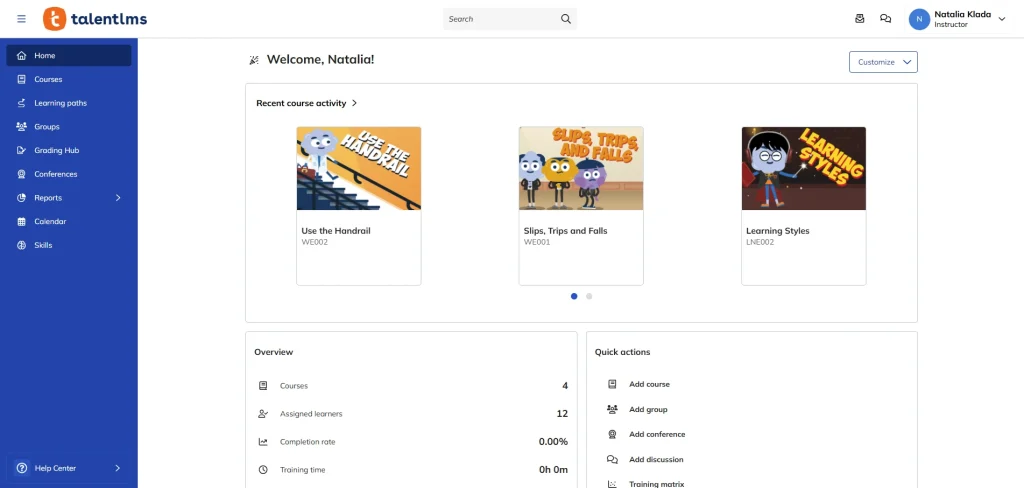The height and width of the screenshot is (488, 1024).
Task: Click the hamburger menu icon
Action: [22, 19]
